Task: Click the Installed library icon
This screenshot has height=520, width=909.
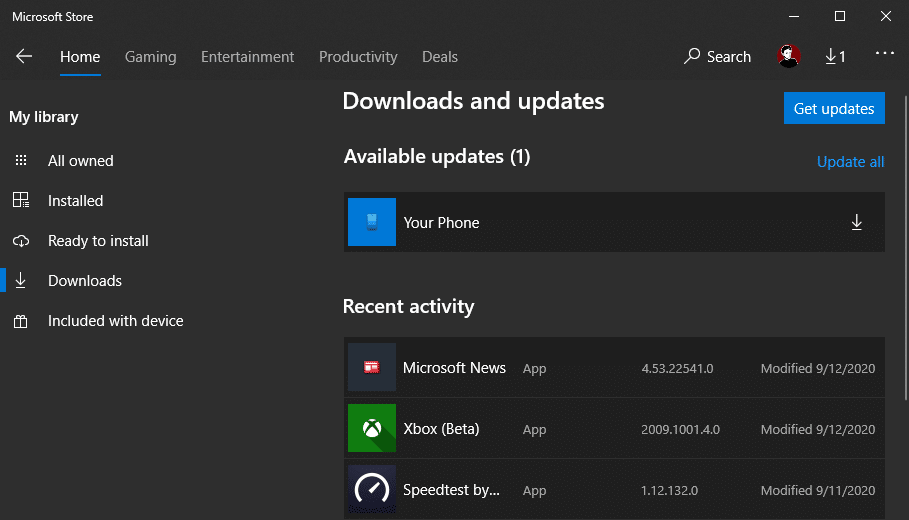Action: (21, 200)
